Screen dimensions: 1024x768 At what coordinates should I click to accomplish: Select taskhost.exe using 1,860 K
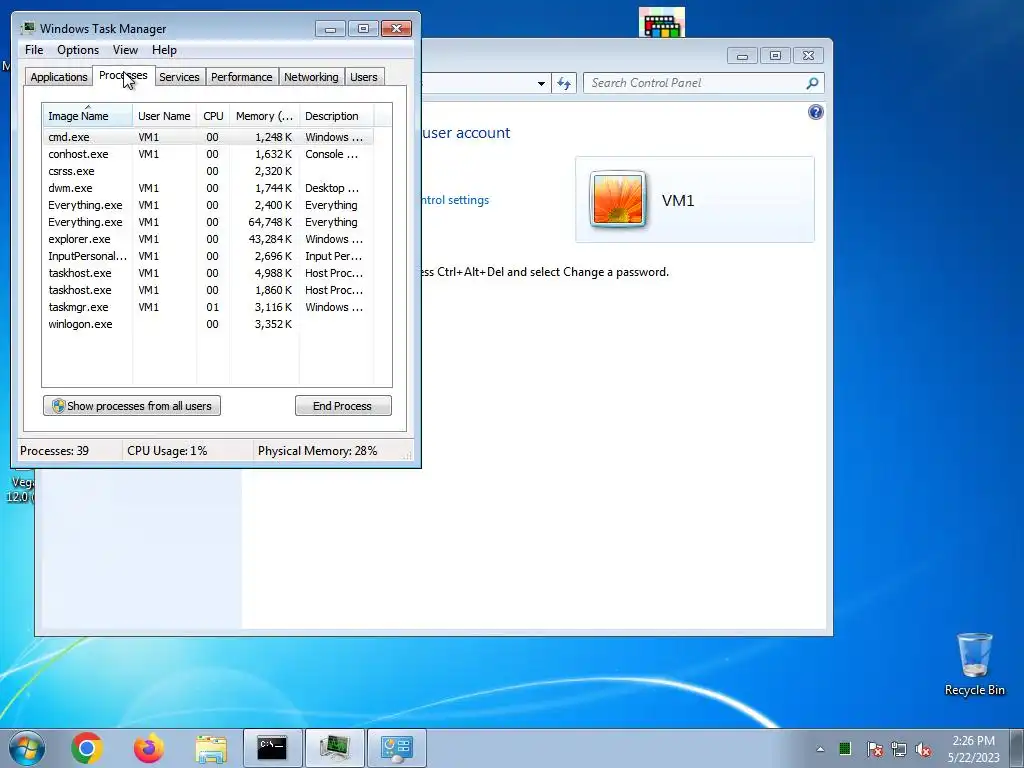pos(208,290)
